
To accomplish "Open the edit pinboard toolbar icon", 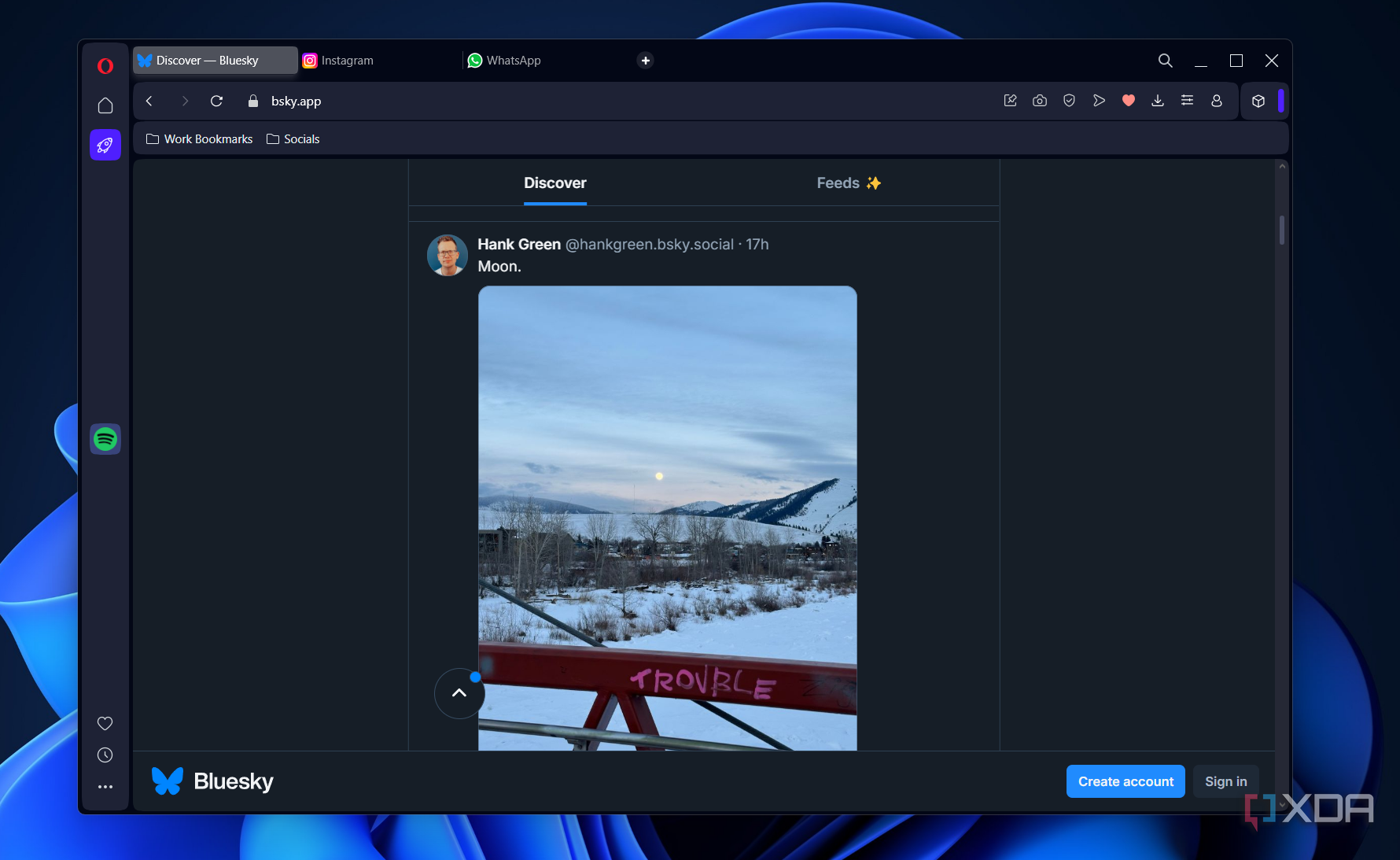I will (x=1011, y=101).
